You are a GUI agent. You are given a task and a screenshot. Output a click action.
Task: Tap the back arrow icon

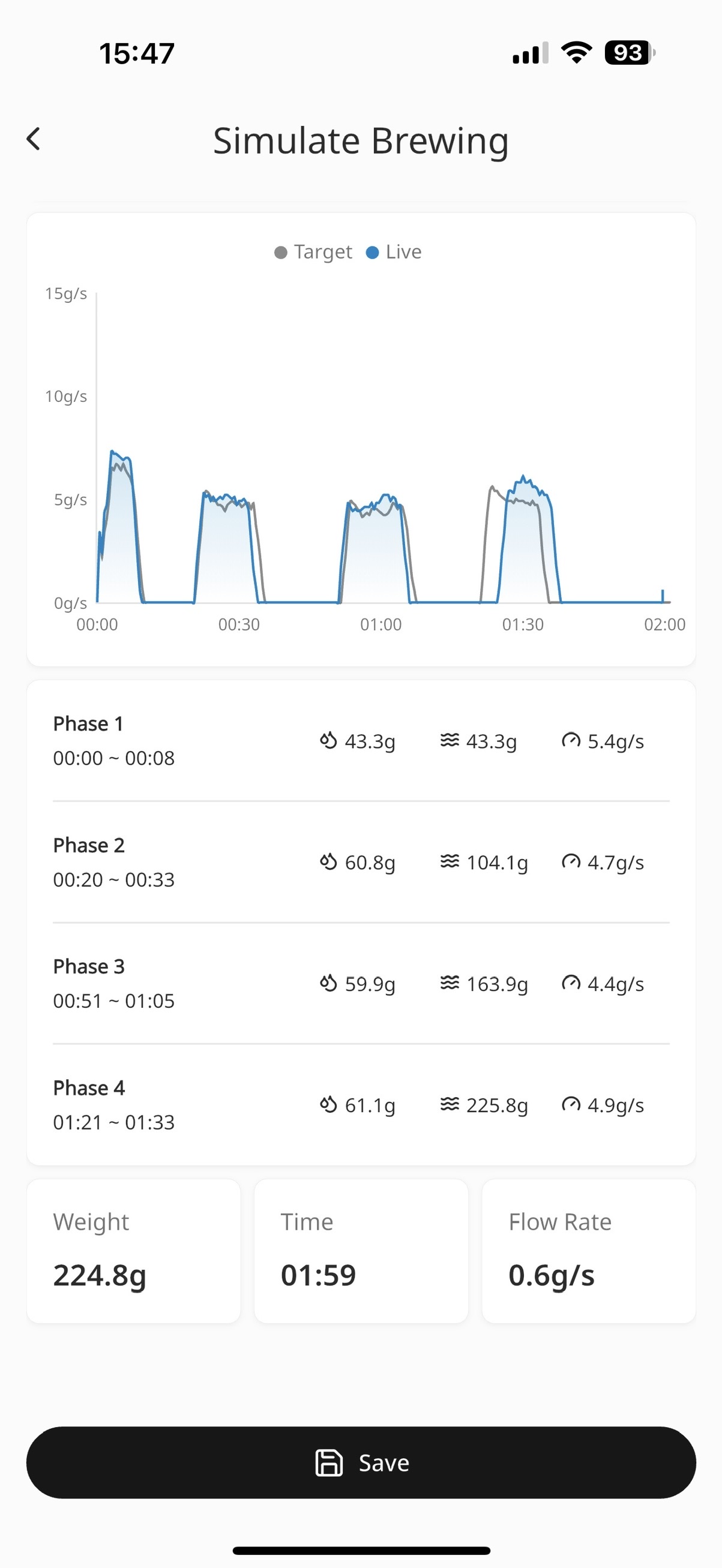(x=34, y=139)
